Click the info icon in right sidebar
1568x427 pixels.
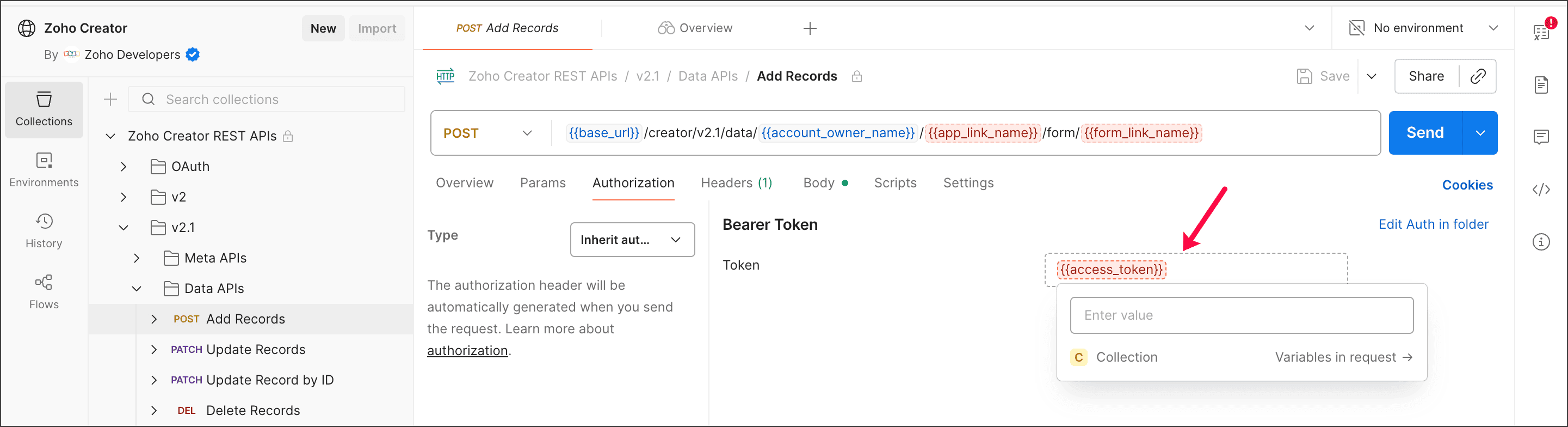click(x=1541, y=242)
